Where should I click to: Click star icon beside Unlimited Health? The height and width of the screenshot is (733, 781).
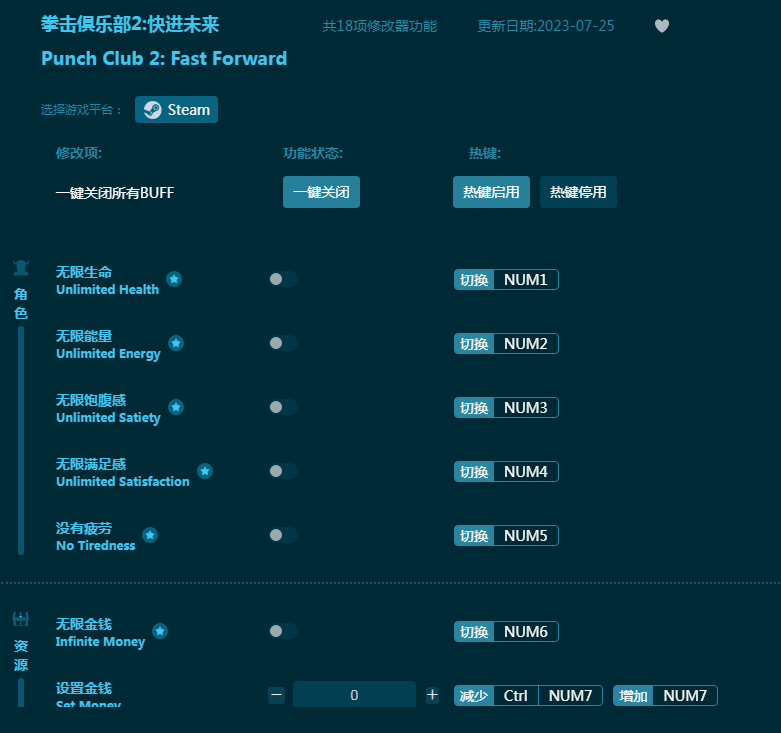tap(174, 279)
